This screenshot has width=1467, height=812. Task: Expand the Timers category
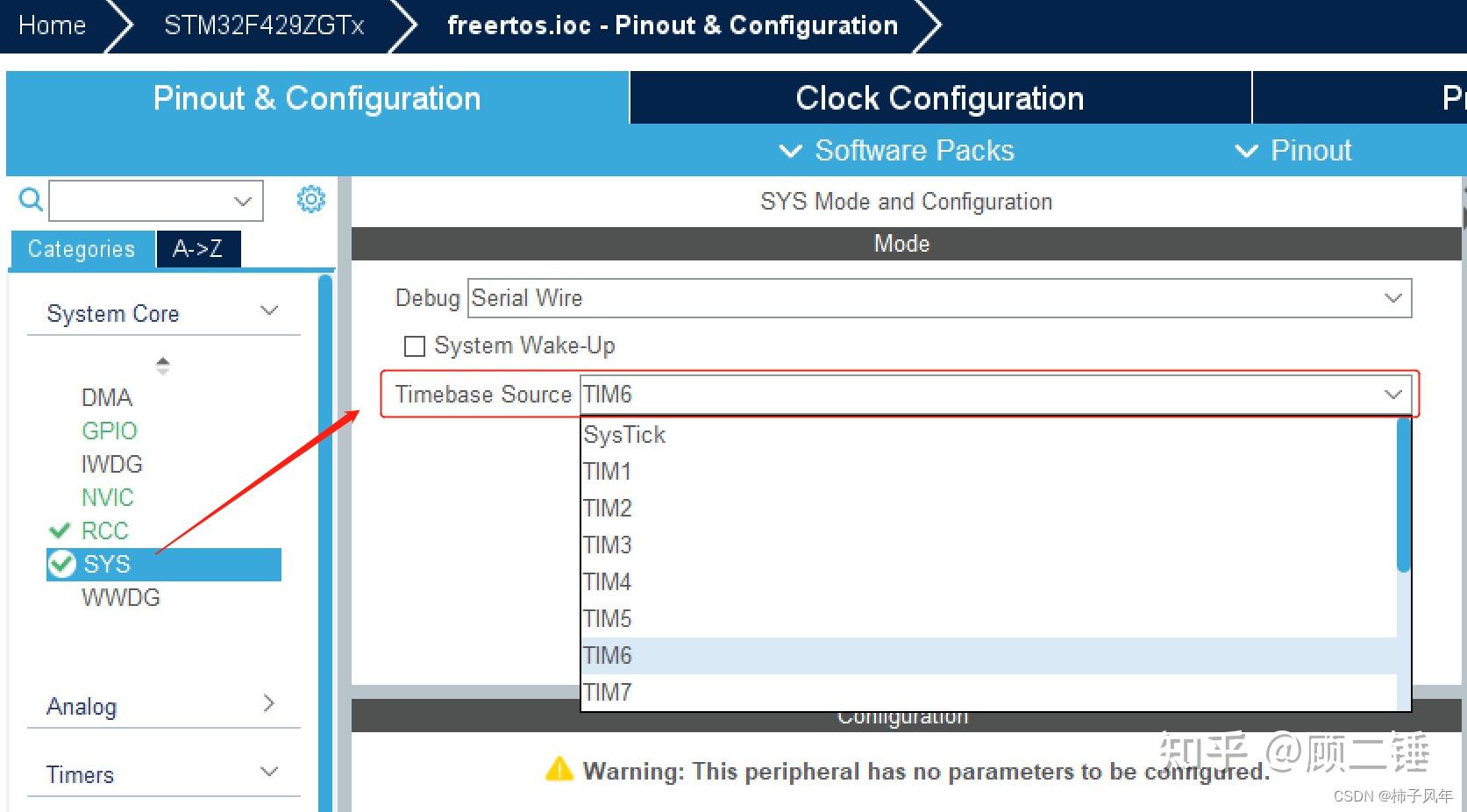pos(267,773)
